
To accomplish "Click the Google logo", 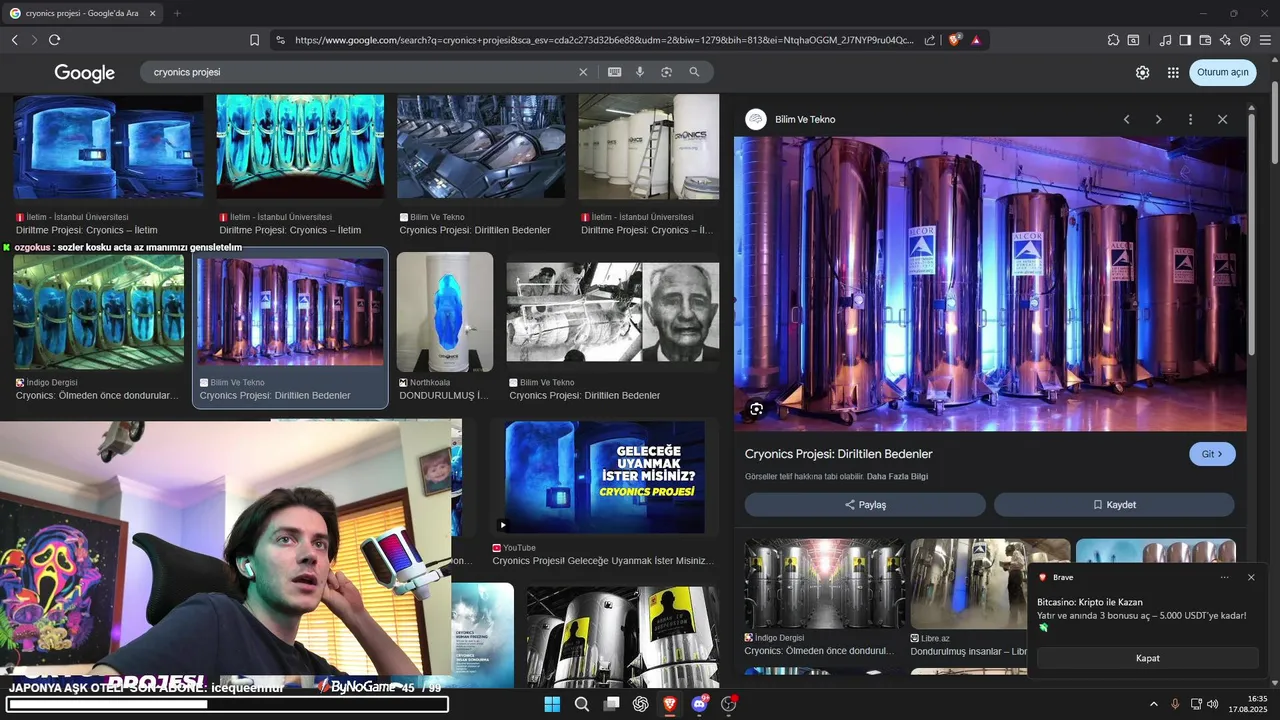I will (84, 73).
